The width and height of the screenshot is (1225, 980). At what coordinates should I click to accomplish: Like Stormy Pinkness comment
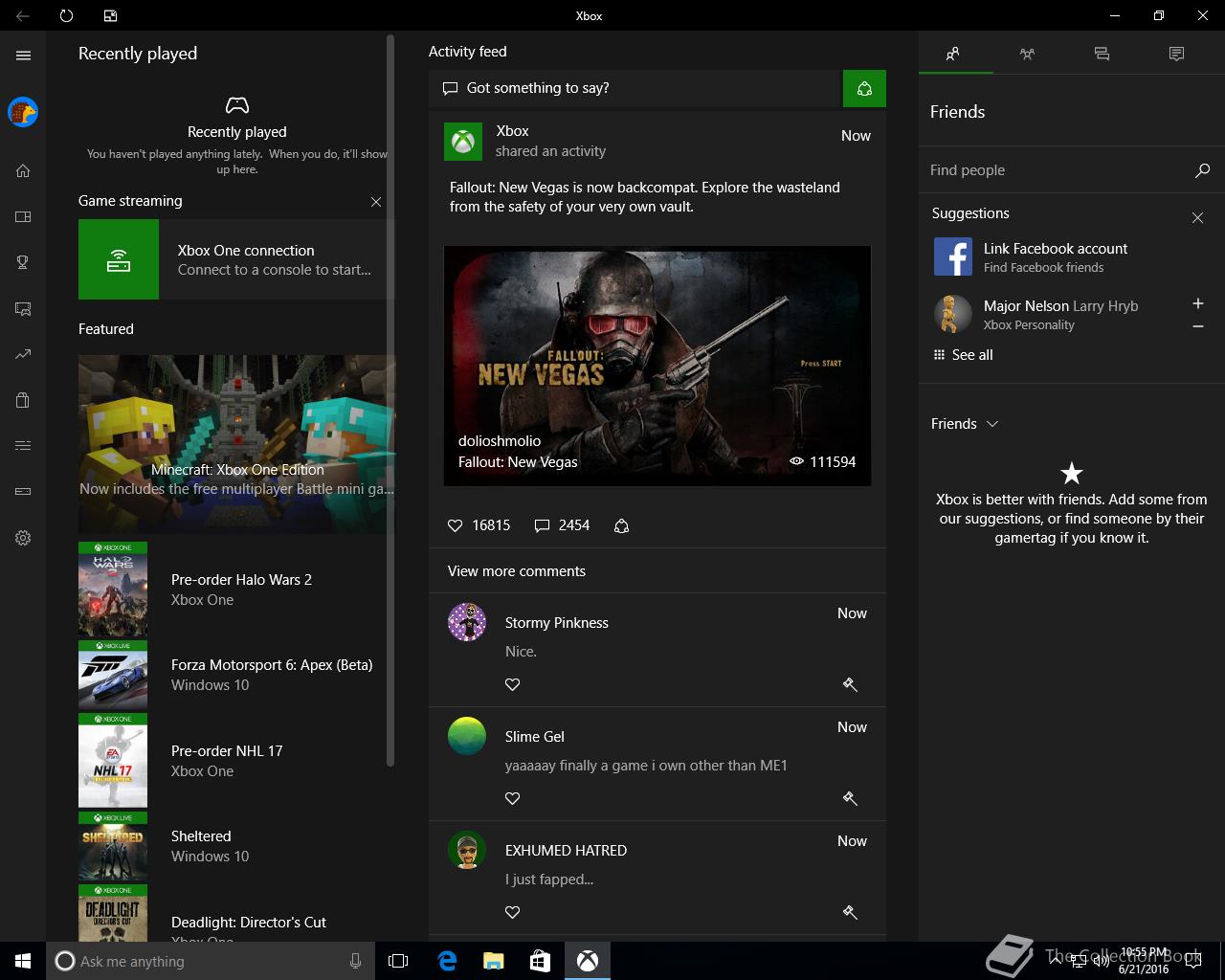[513, 684]
